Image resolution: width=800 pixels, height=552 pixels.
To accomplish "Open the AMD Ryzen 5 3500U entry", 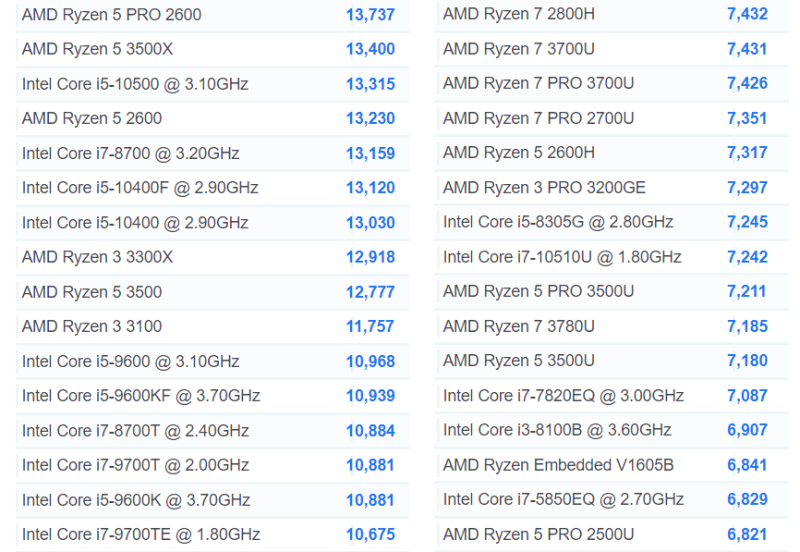I will (x=519, y=361).
